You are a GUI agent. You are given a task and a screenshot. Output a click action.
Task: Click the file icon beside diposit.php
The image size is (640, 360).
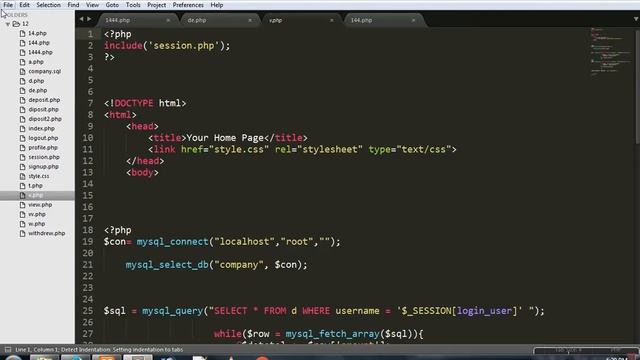click(x=22, y=109)
